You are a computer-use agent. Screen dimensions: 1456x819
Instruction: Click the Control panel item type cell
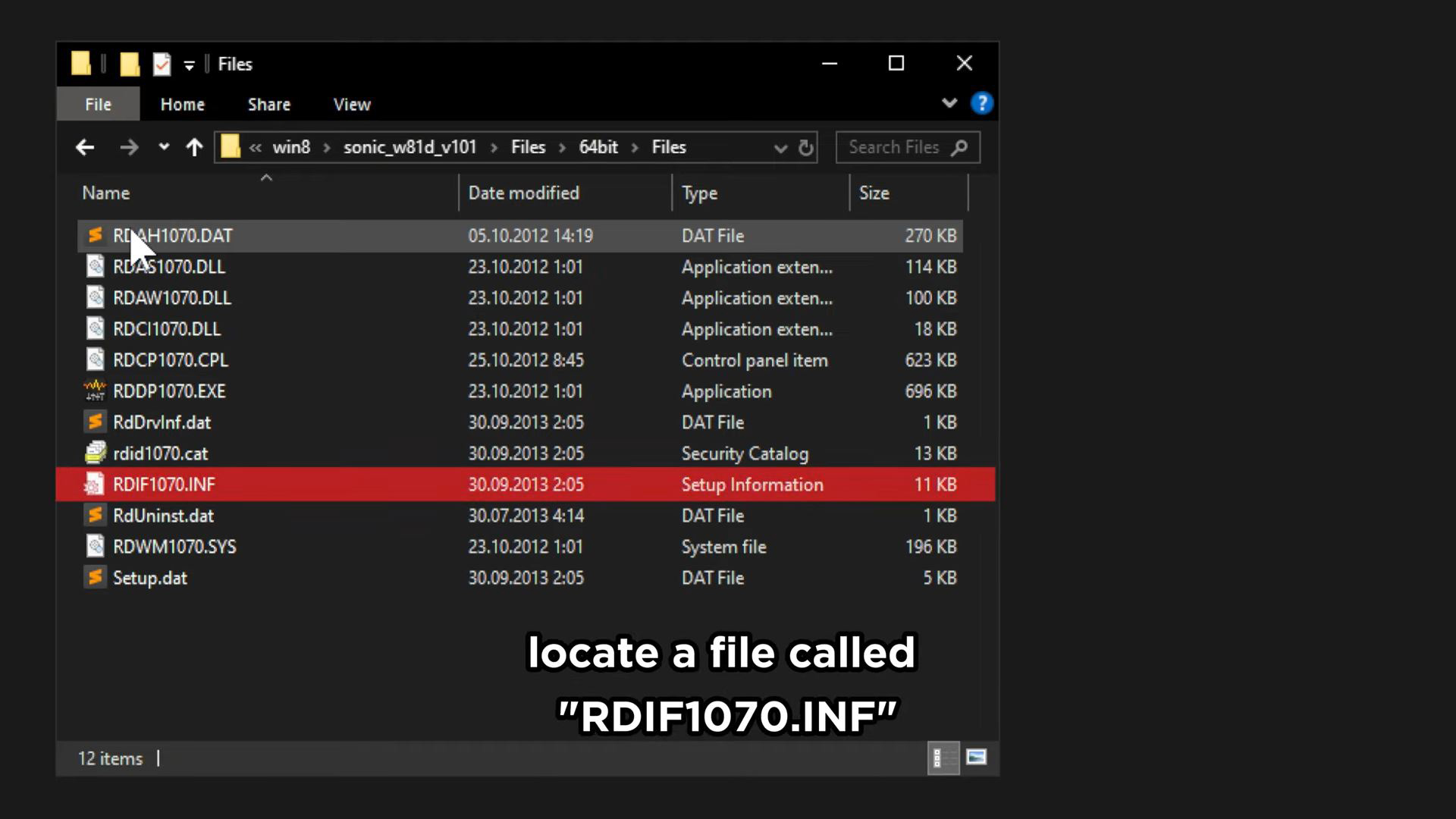(x=755, y=360)
